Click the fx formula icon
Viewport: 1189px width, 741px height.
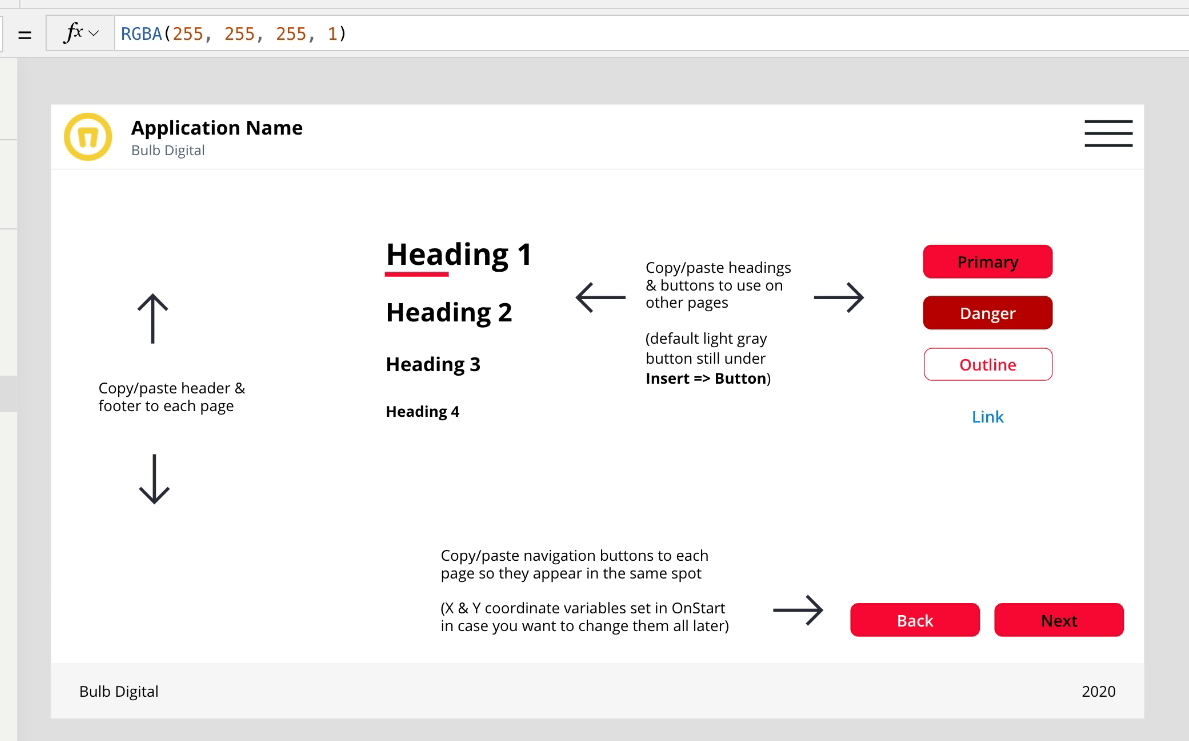tap(71, 32)
